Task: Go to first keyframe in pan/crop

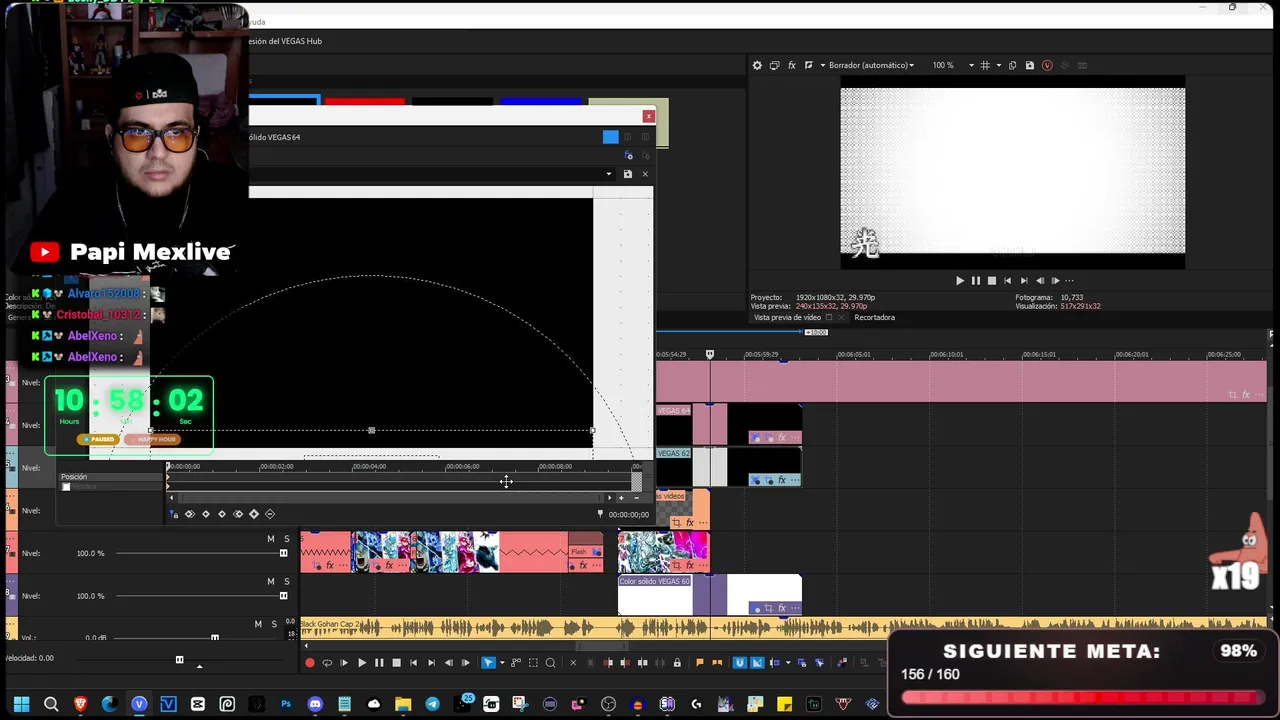Action: (190, 514)
